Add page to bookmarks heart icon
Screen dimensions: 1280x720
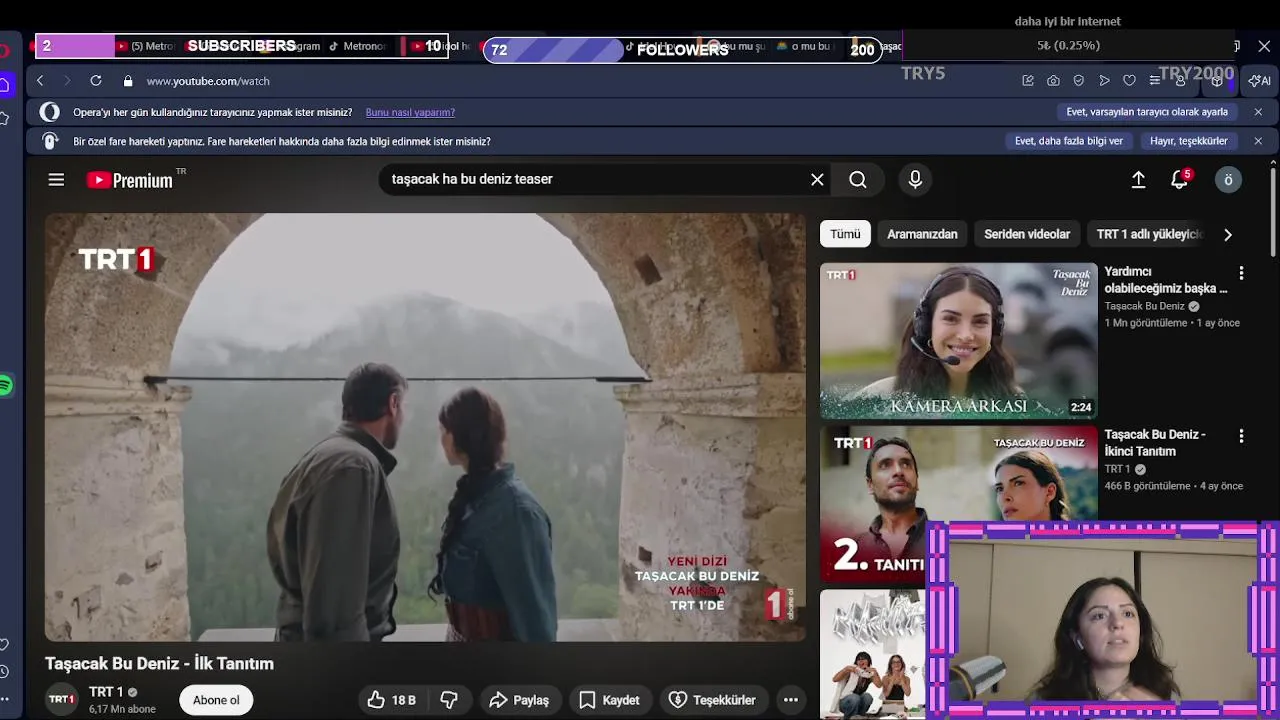pos(1129,81)
